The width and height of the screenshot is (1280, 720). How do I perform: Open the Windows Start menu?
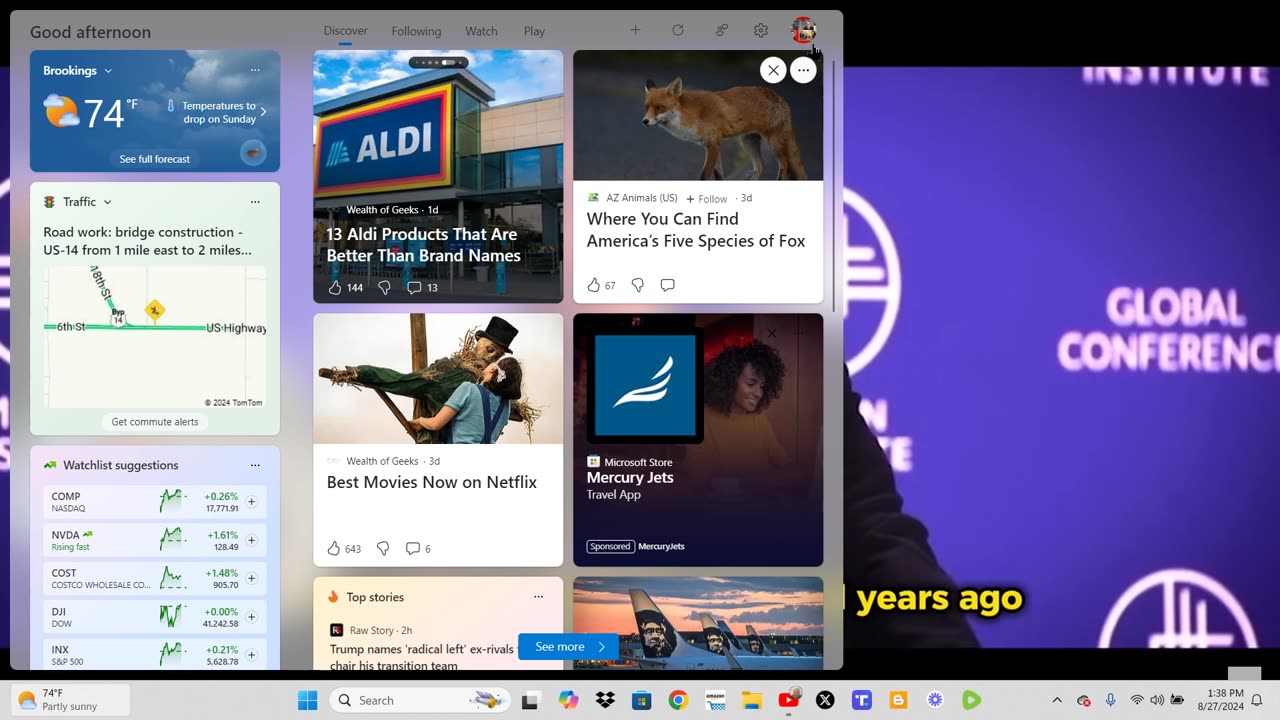(x=307, y=700)
